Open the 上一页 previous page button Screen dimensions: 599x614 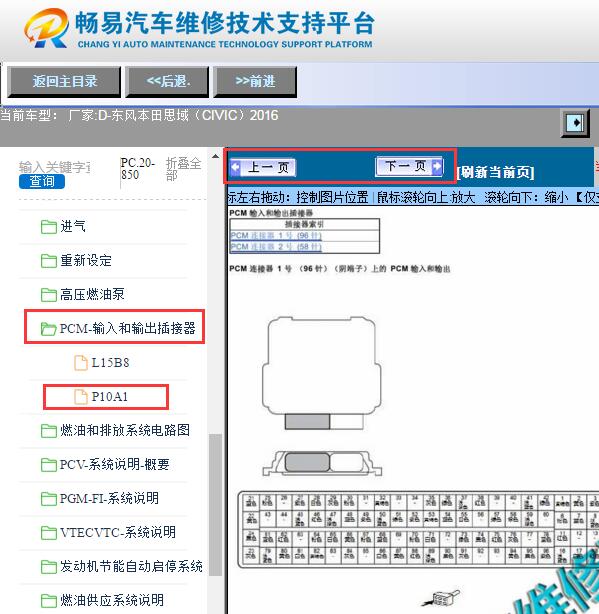tap(263, 168)
